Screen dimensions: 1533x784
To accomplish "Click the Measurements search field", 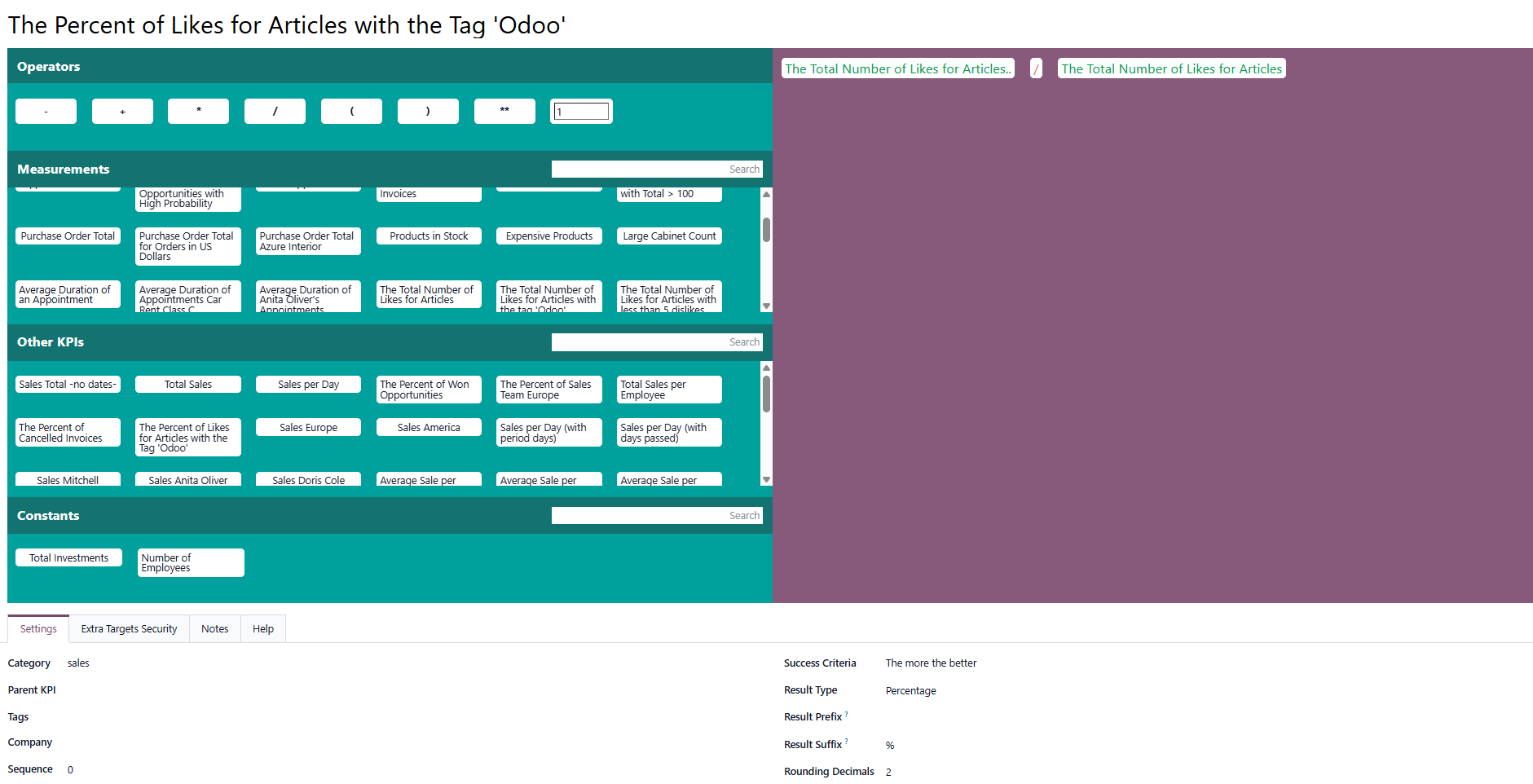I will click(x=656, y=170).
